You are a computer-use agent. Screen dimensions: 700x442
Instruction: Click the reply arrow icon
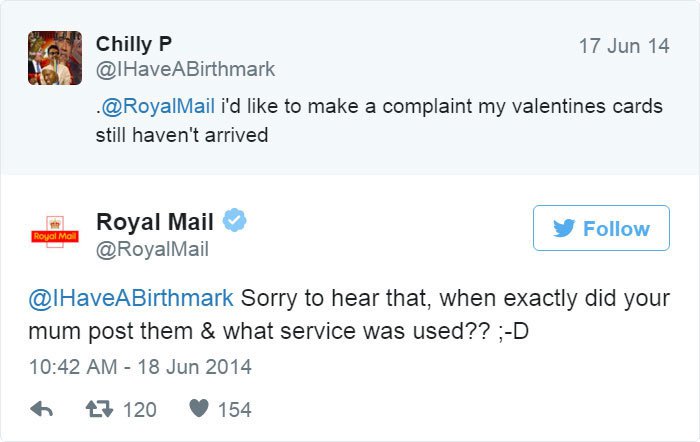(x=41, y=409)
